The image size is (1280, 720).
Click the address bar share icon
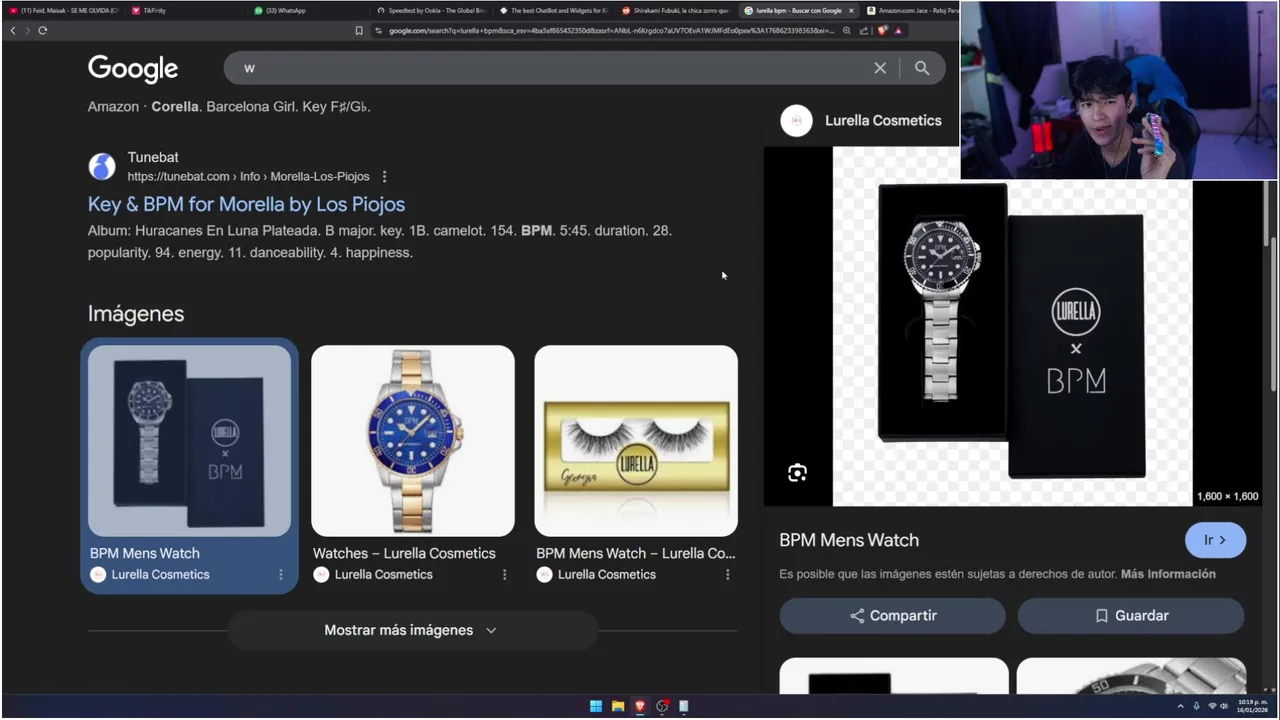(864, 30)
